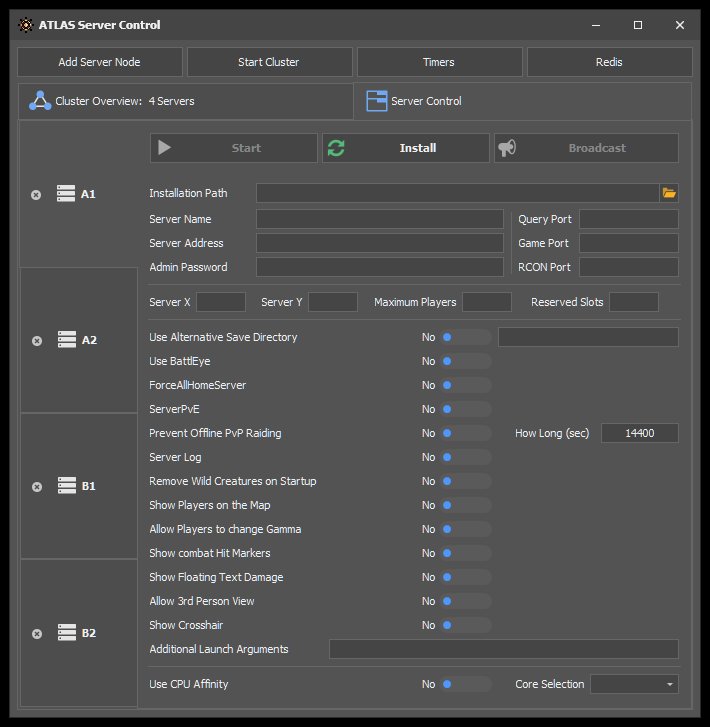Image resolution: width=710 pixels, height=727 pixels.
Task: Click the Start Cluster button
Action: [x=269, y=62]
